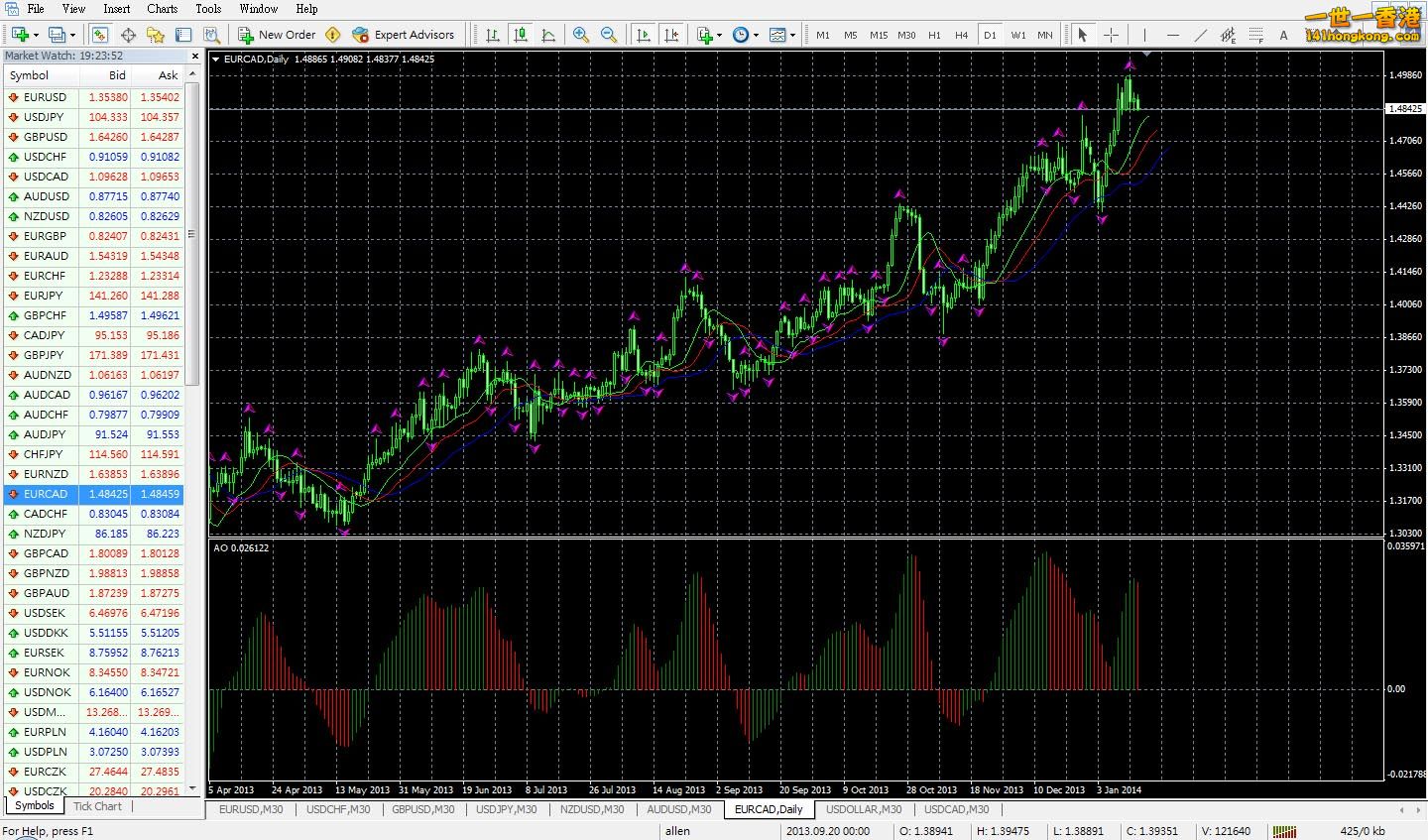Click the Zoom In magnifier icon
The image size is (1428, 840).
[581, 35]
